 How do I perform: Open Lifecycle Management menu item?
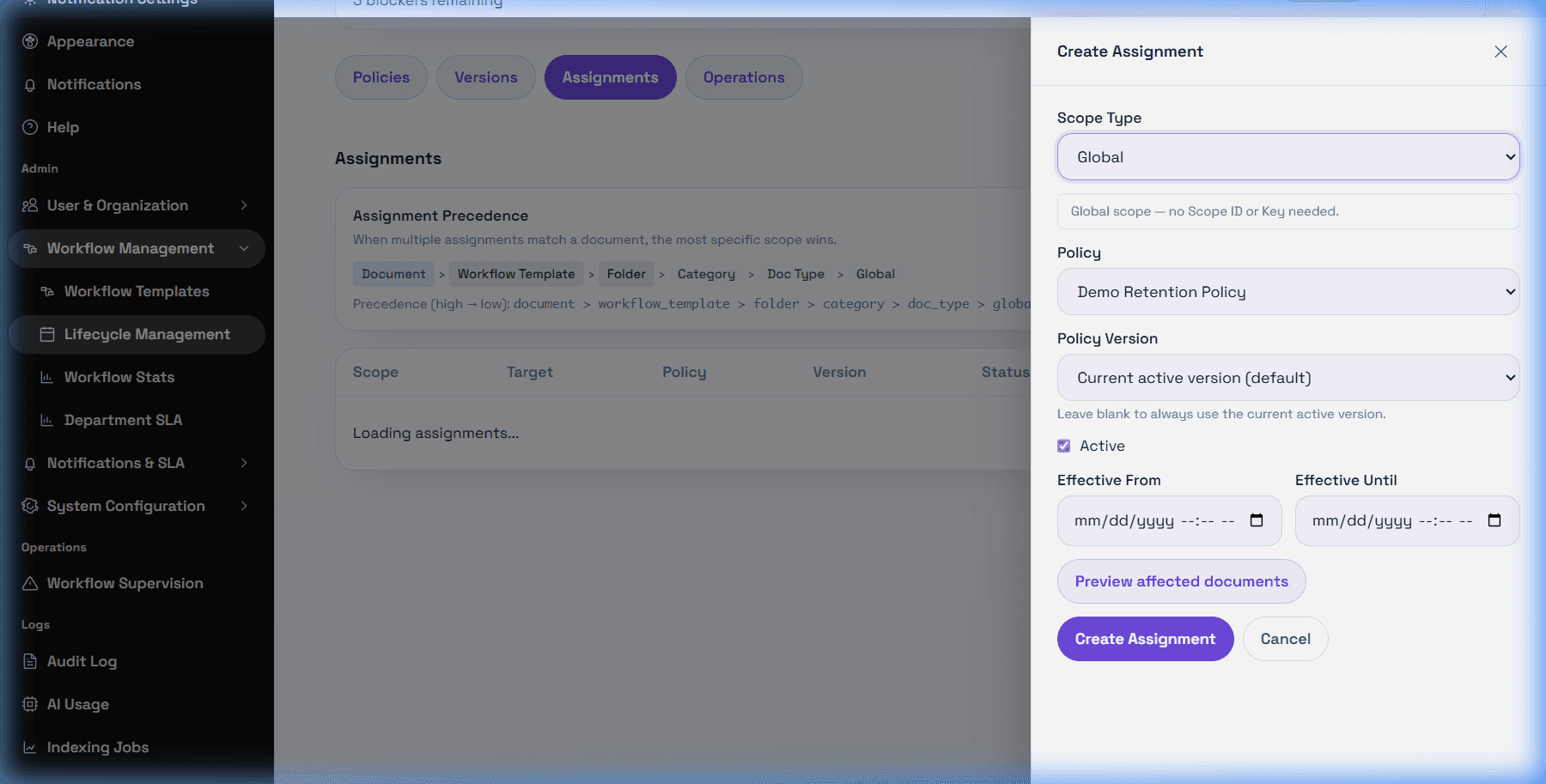(x=137, y=334)
